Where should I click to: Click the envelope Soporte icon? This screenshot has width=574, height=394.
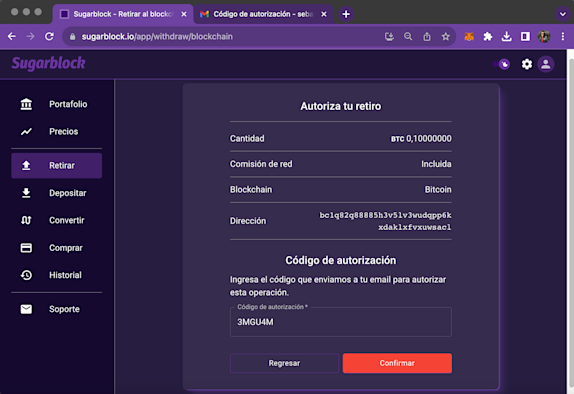pyautogui.click(x=26, y=309)
